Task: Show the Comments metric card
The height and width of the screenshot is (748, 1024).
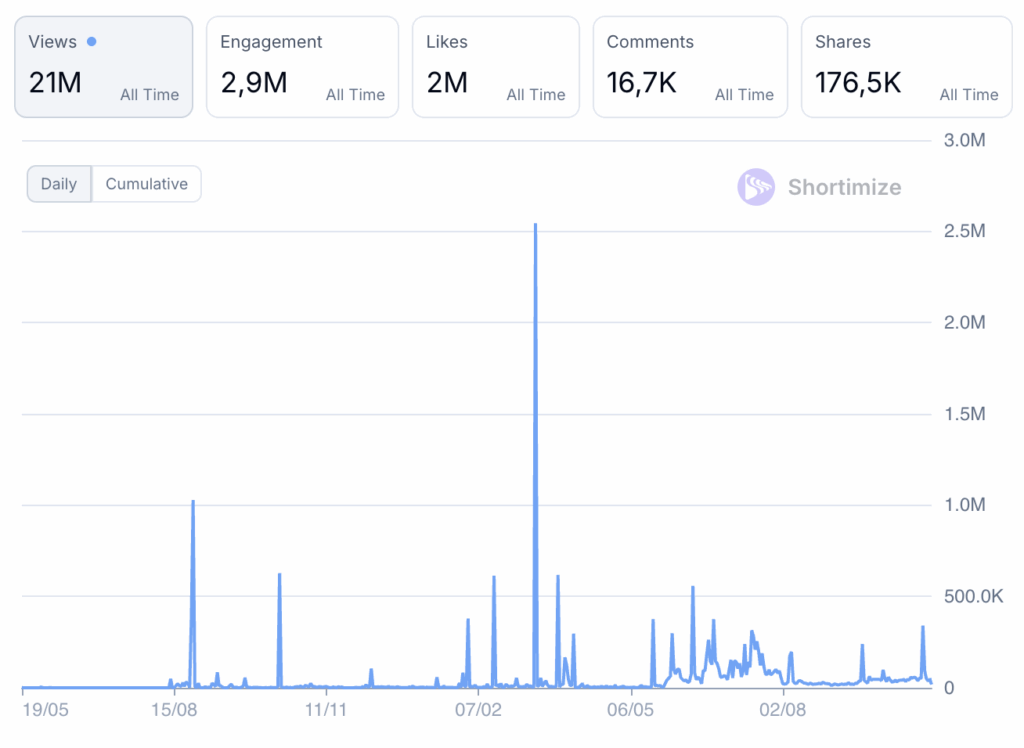Action: point(689,67)
